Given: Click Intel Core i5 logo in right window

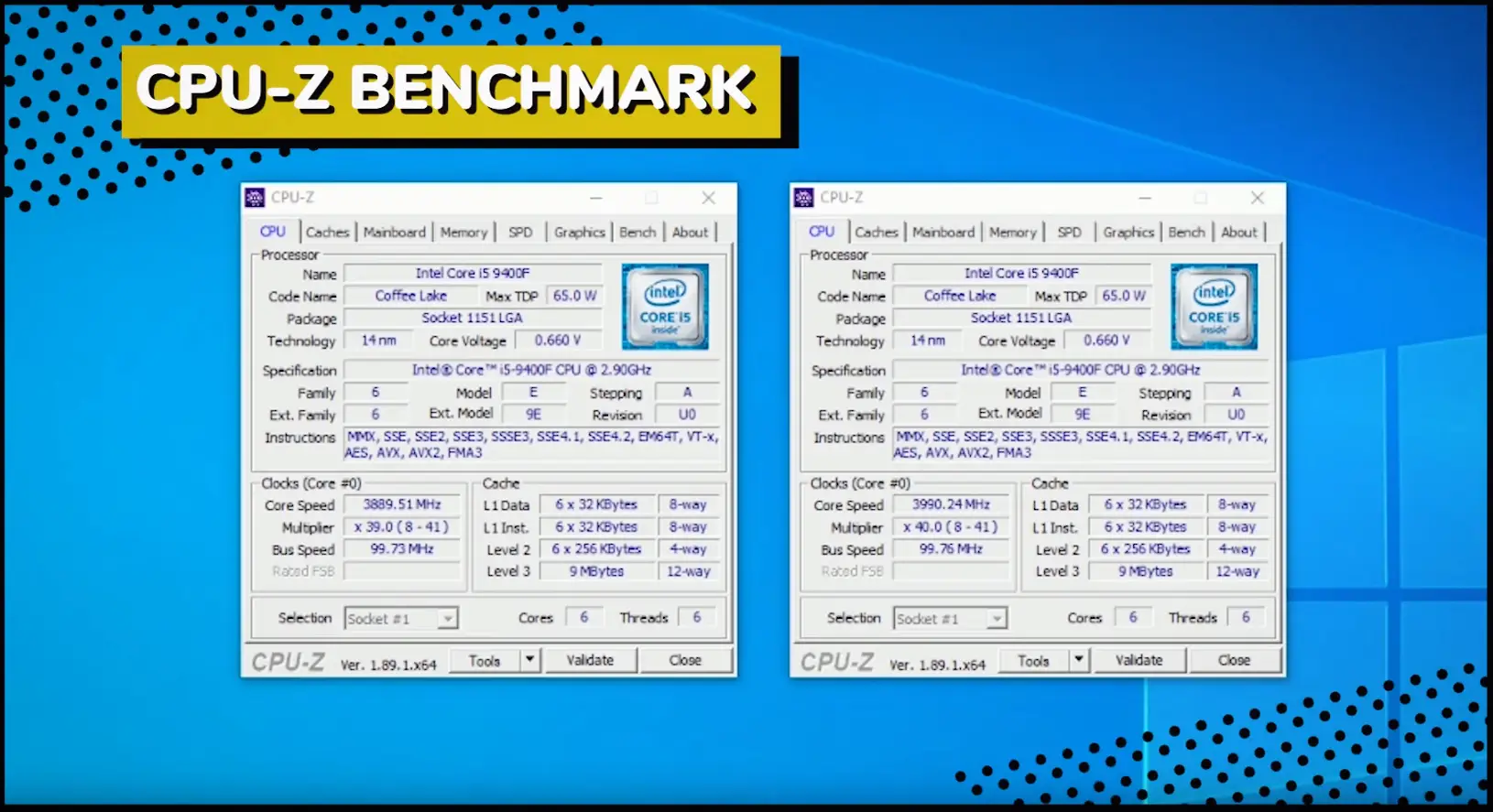Looking at the screenshot, I should pyautogui.click(x=1214, y=307).
